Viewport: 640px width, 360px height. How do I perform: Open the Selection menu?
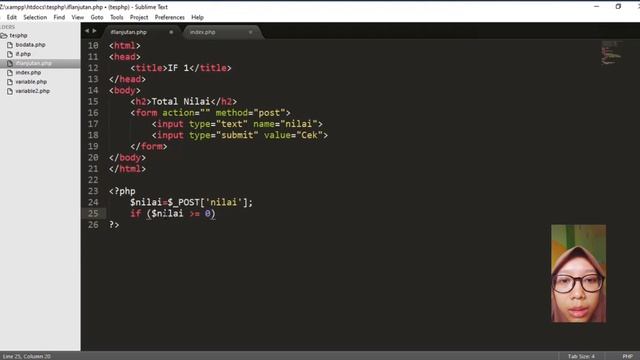point(35,17)
